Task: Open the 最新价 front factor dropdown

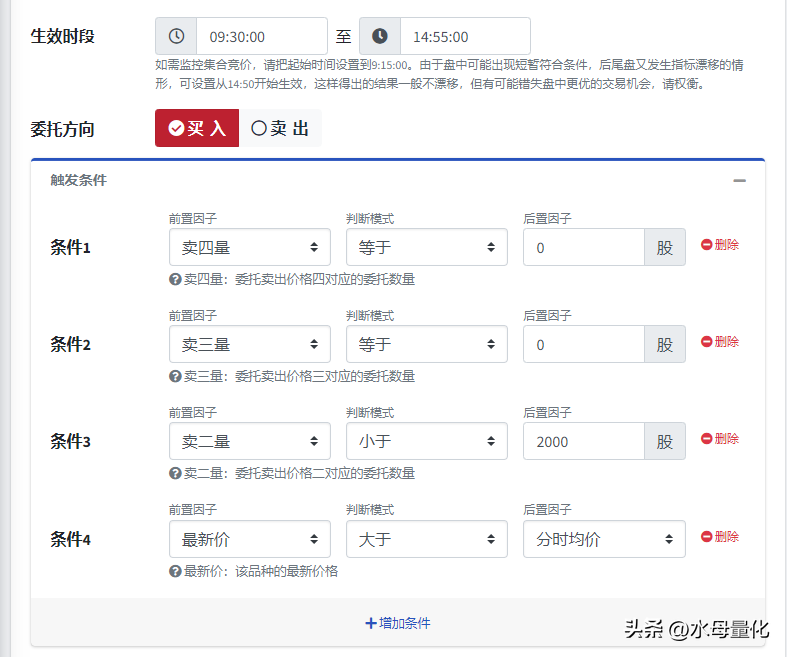Action: [x=249, y=539]
